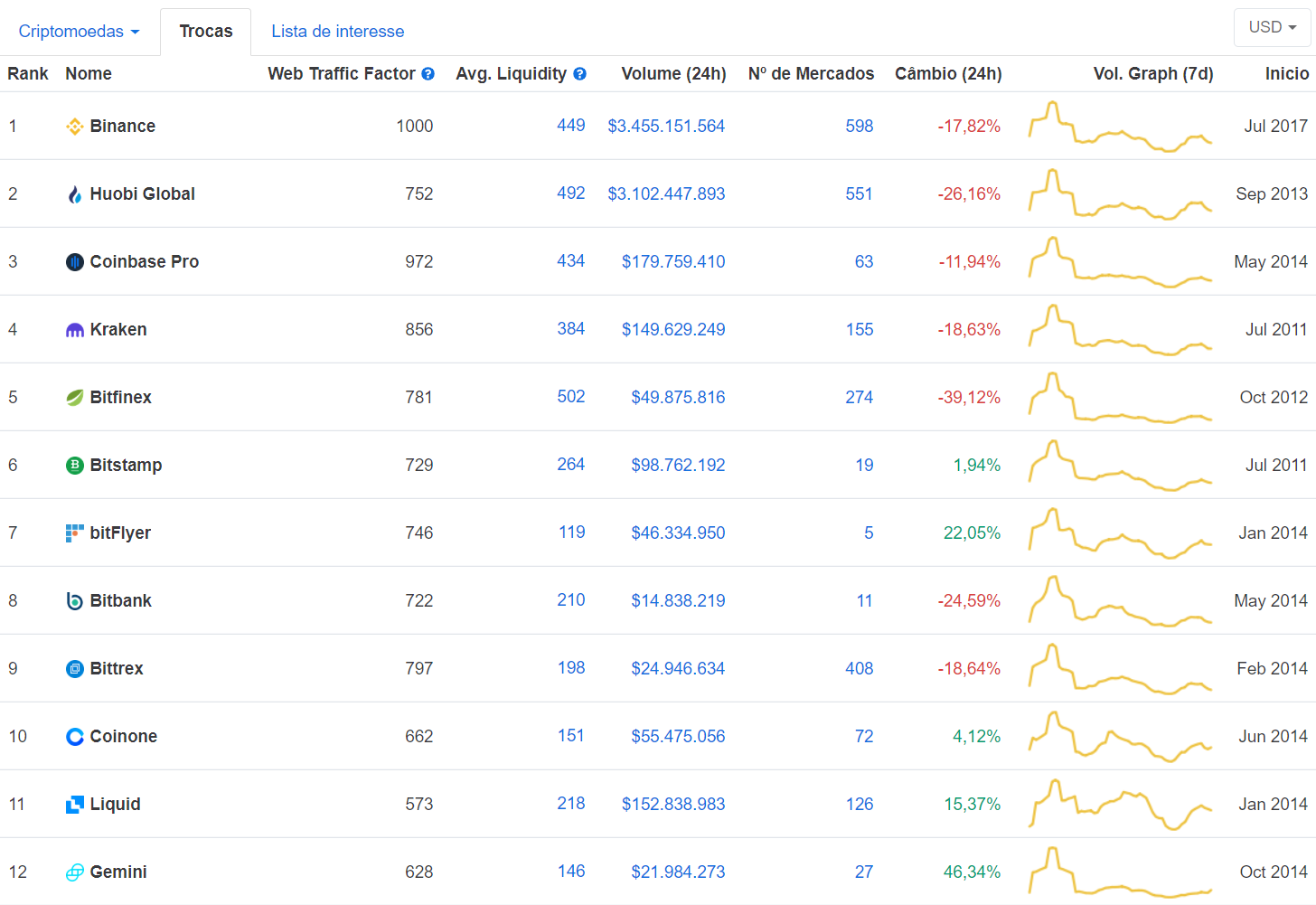Select the Coinbase Pro logo
The image size is (1316, 905).
pyautogui.click(x=73, y=261)
